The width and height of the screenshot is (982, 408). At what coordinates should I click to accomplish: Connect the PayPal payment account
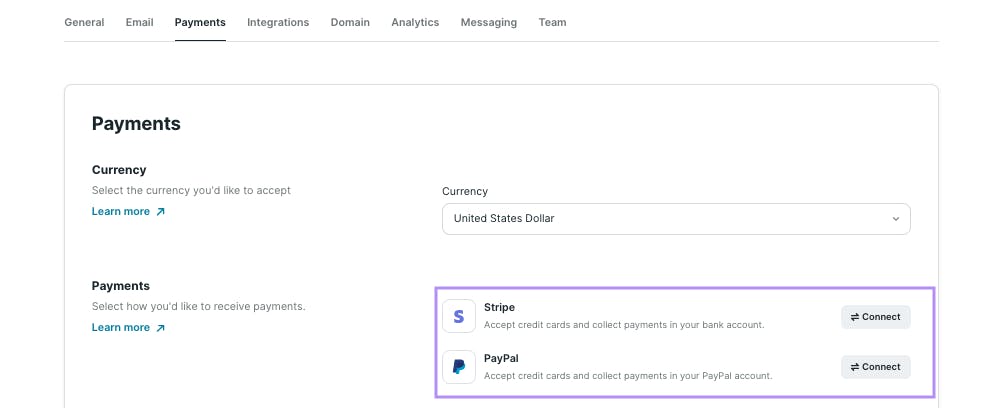click(x=875, y=367)
